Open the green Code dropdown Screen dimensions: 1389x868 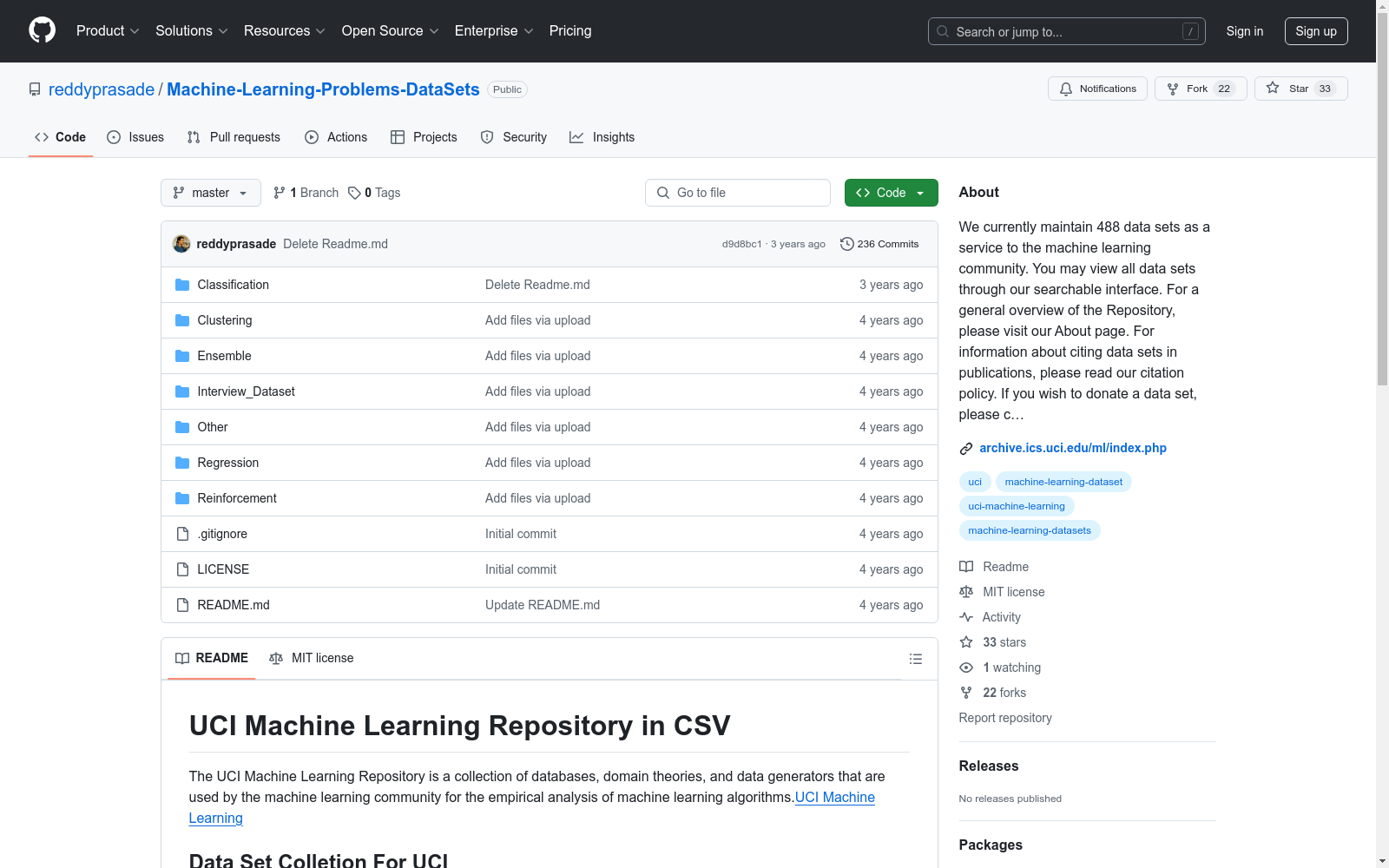891,193
